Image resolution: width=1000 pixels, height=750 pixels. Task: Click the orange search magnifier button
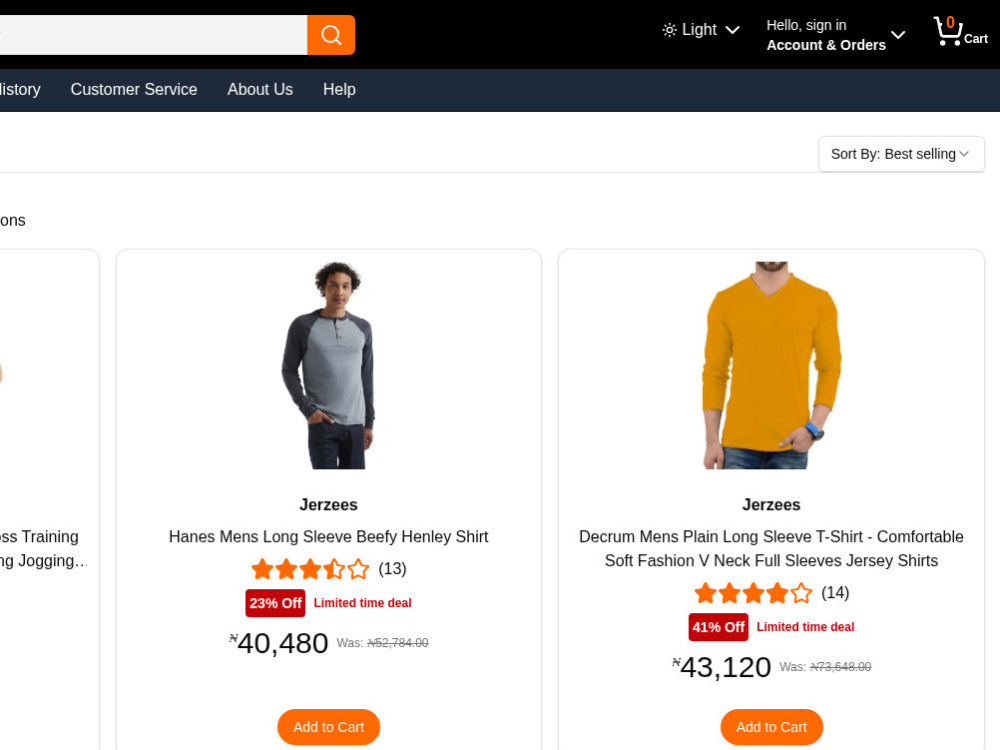(331, 34)
